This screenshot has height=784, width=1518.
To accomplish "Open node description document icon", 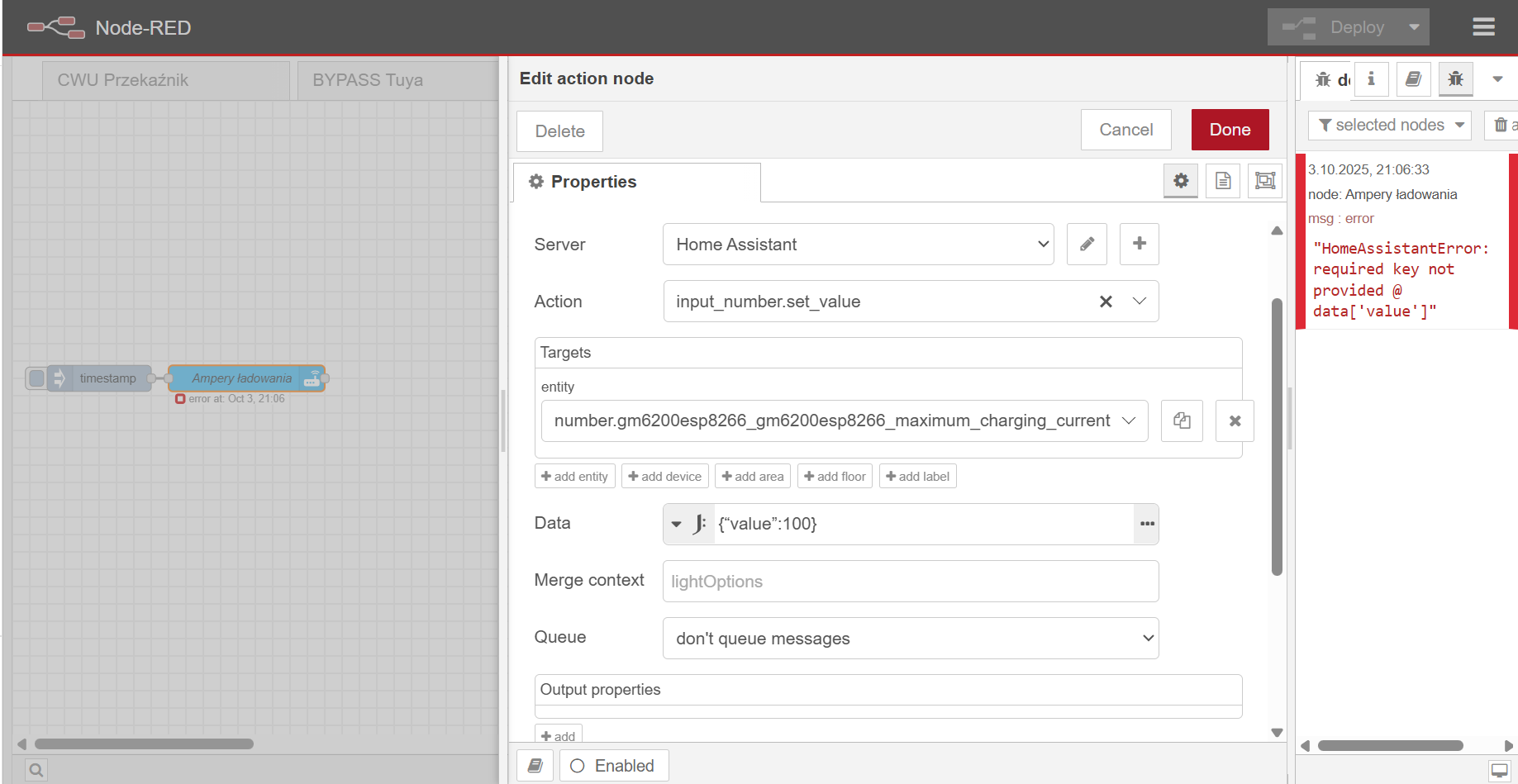I will 1223,181.
